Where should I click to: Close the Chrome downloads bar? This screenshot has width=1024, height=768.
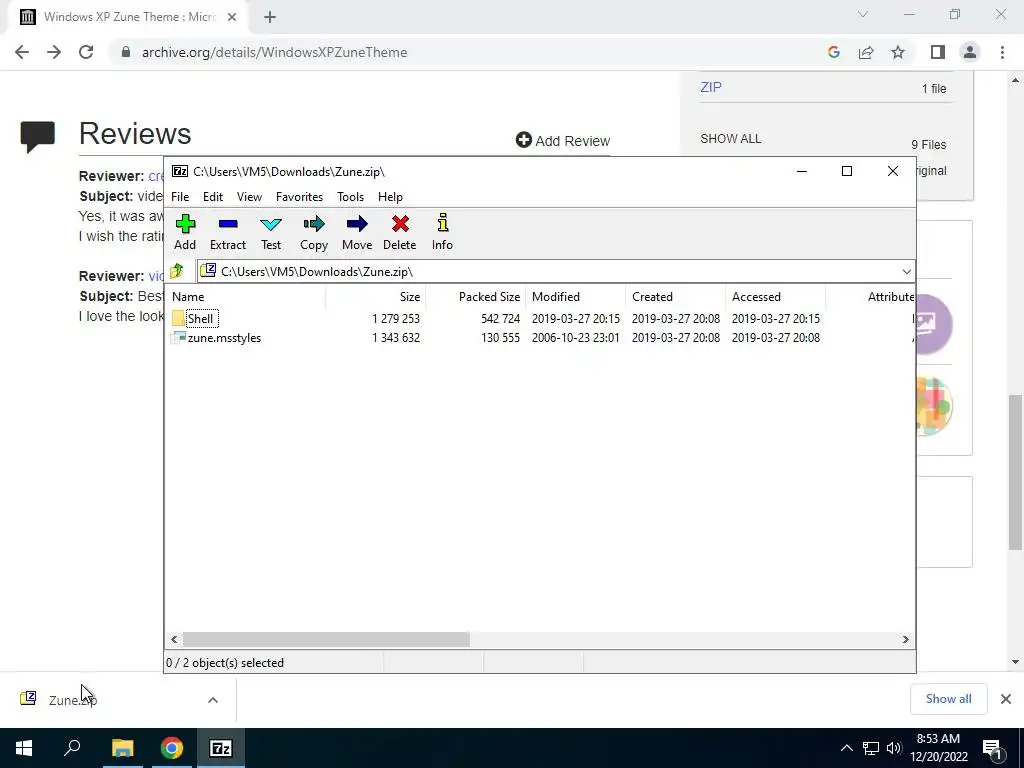tap(1006, 699)
